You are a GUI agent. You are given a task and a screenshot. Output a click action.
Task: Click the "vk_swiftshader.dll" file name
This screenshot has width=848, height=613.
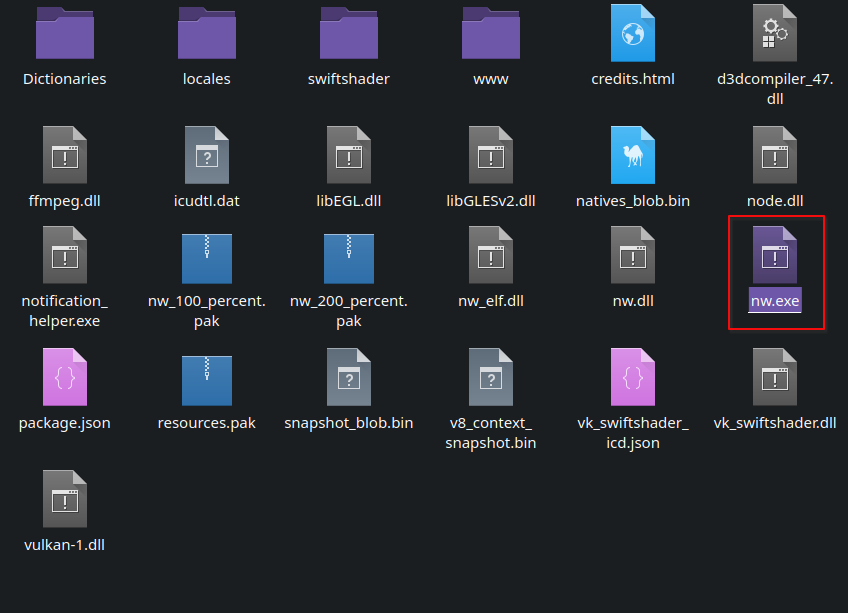[775, 423]
